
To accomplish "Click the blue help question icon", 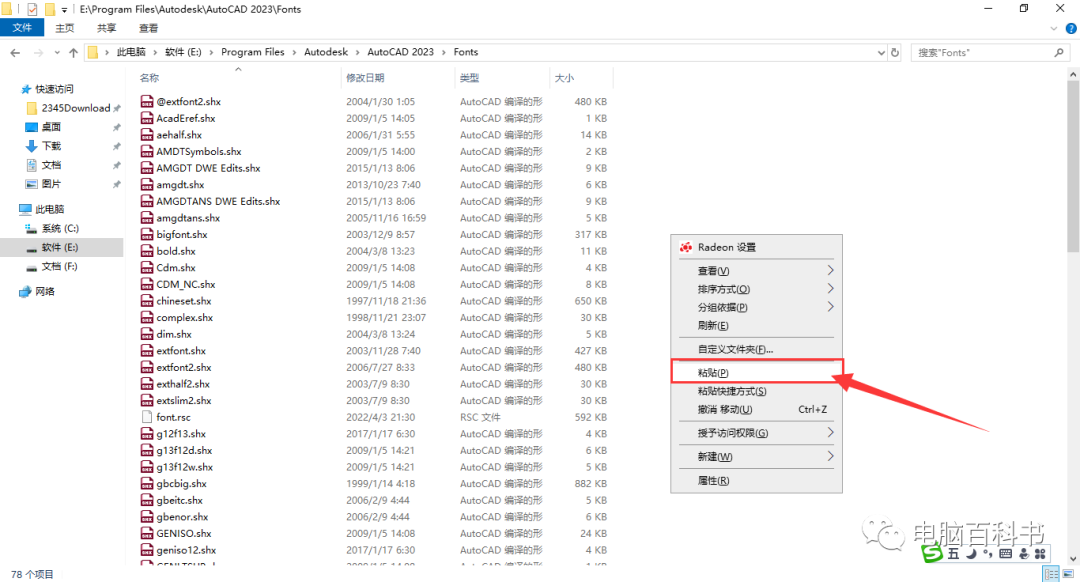I will [1071, 28].
